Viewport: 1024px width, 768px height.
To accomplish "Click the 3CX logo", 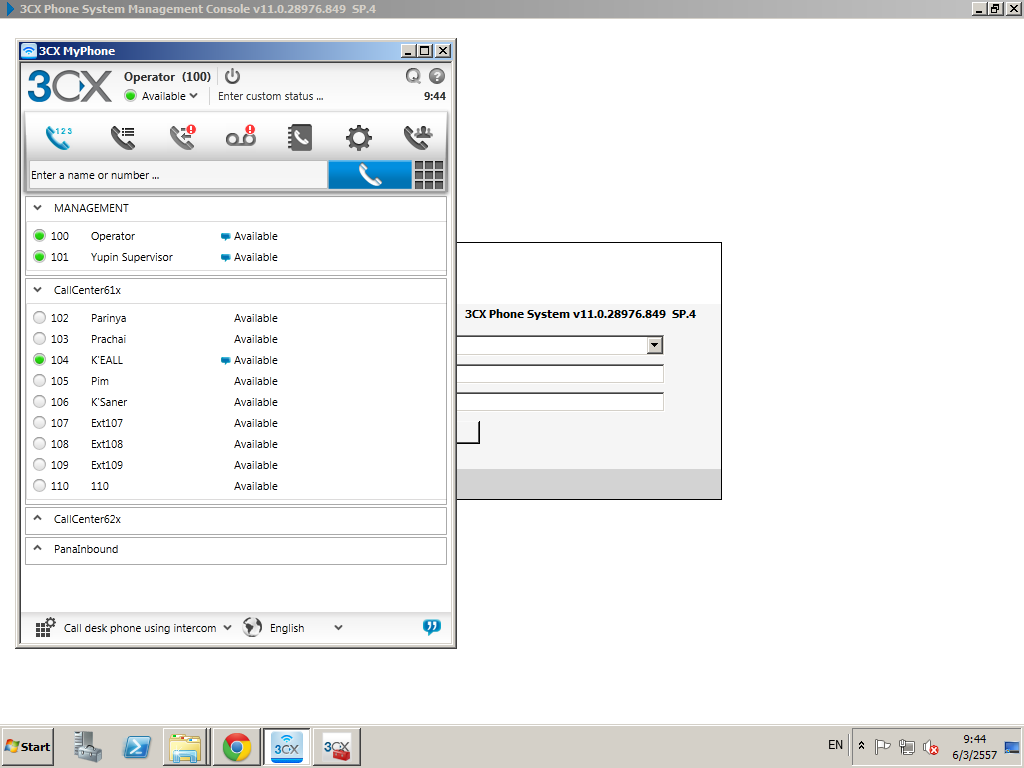I will [70, 86].
